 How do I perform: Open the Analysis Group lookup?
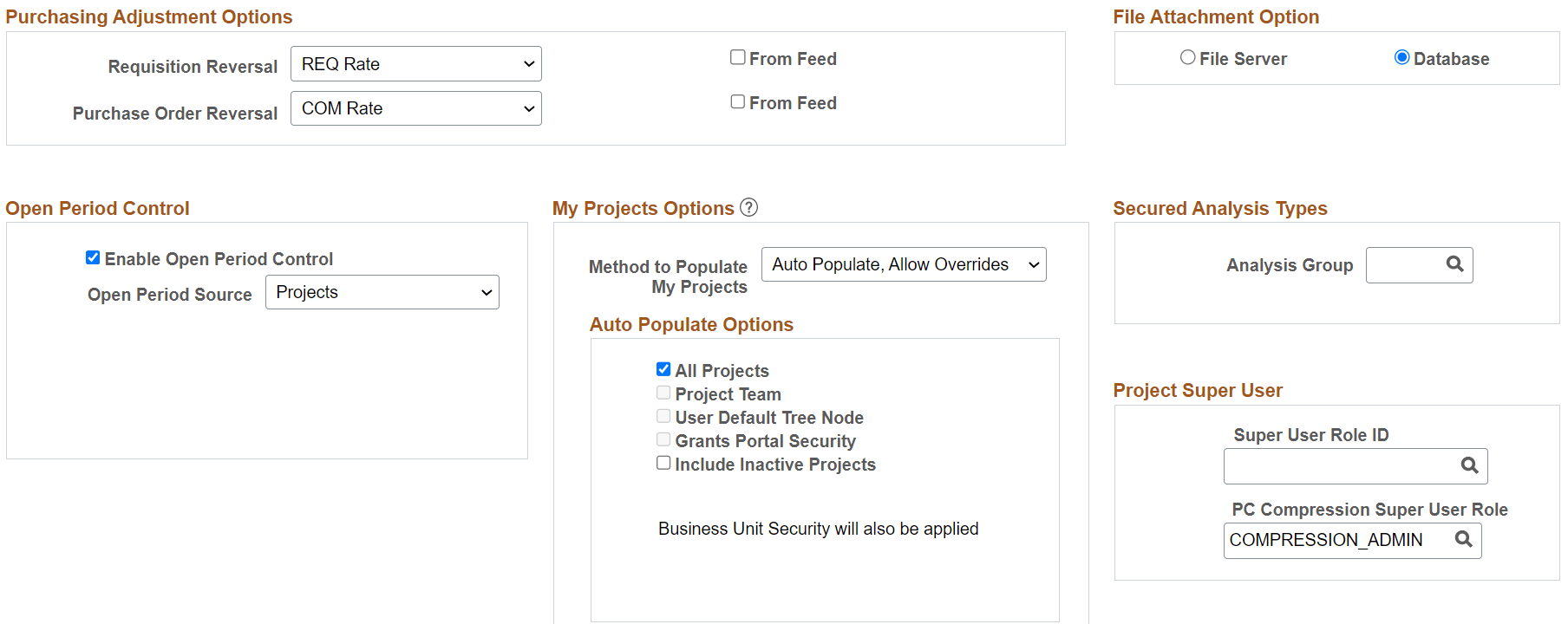click(1454, 264)
